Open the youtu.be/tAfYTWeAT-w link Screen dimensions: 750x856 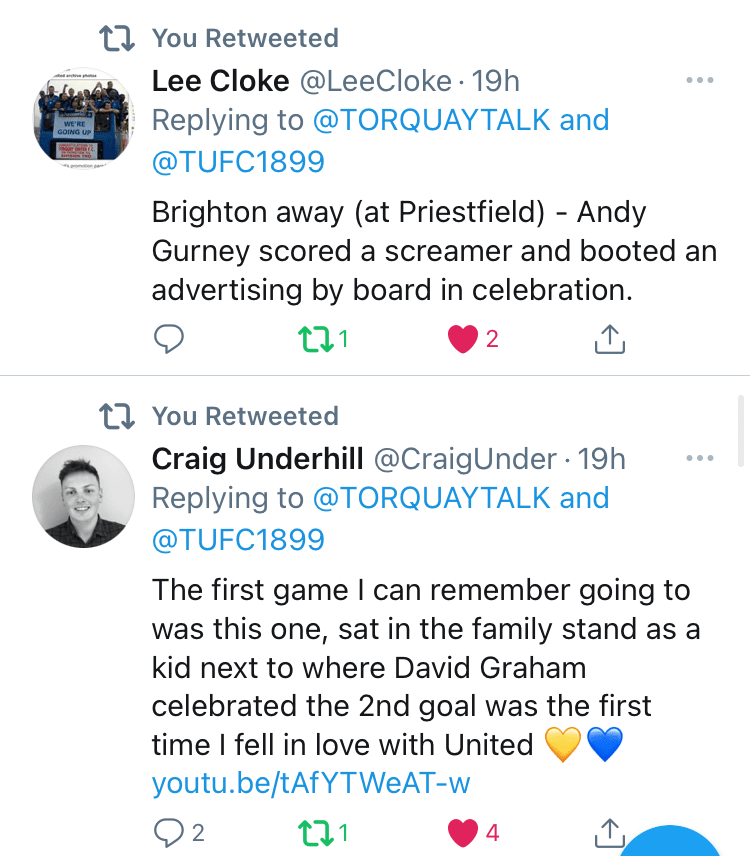click(311, 783)
